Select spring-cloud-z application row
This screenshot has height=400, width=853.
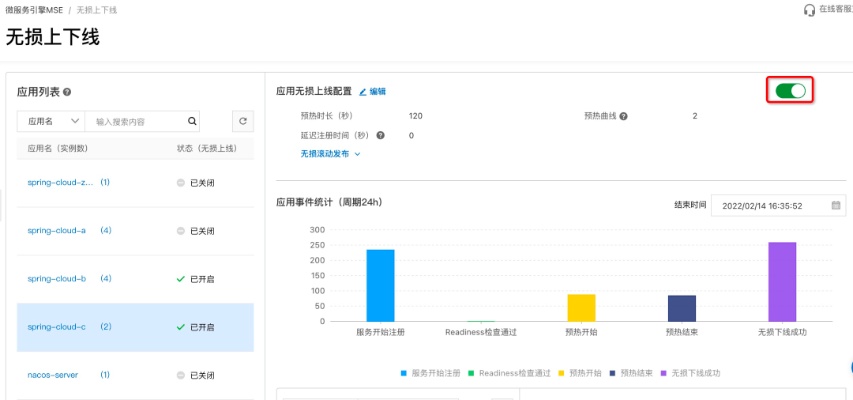point(135,183)
